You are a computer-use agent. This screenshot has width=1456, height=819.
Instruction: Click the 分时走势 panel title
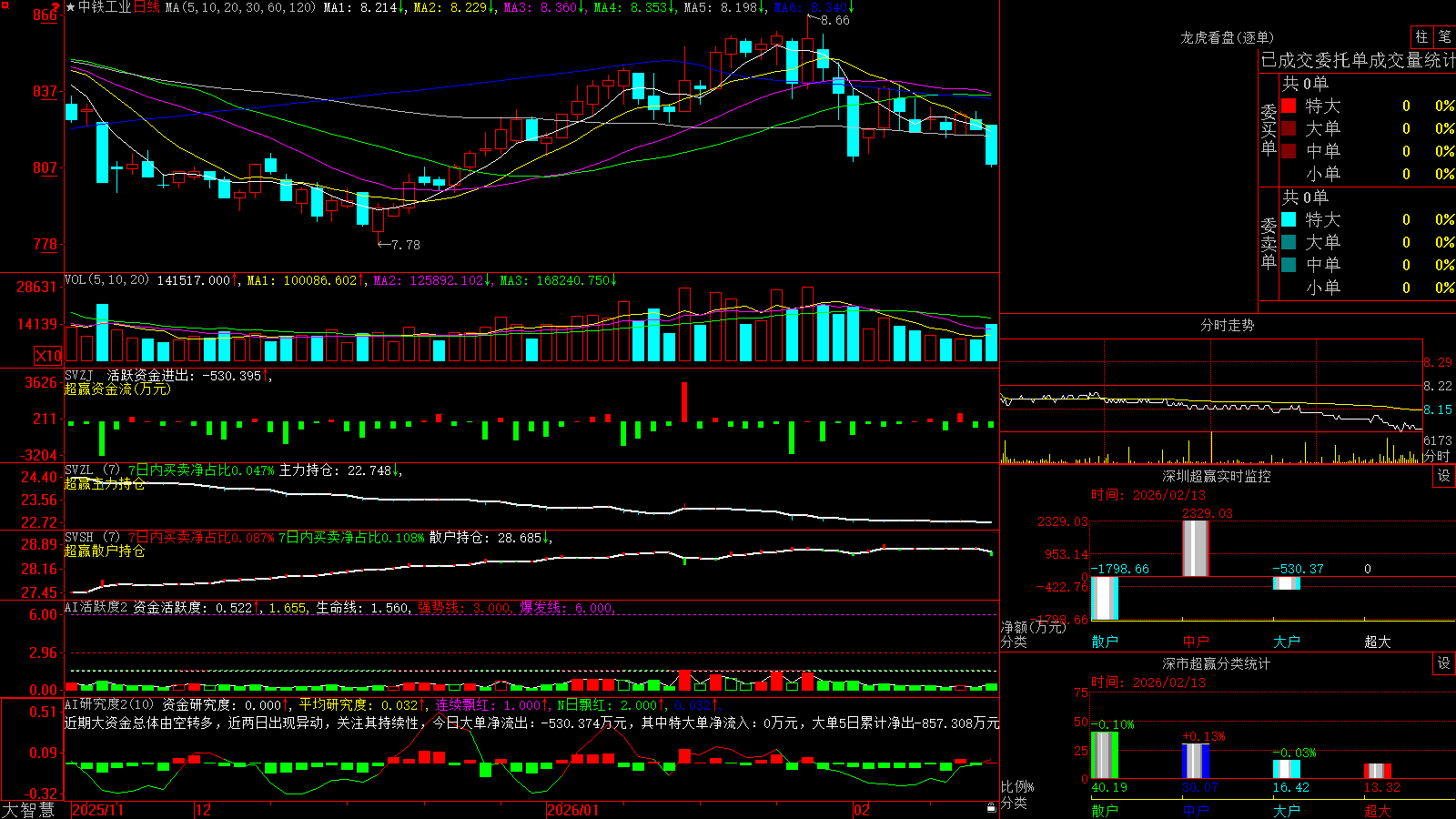[1228, 325]
